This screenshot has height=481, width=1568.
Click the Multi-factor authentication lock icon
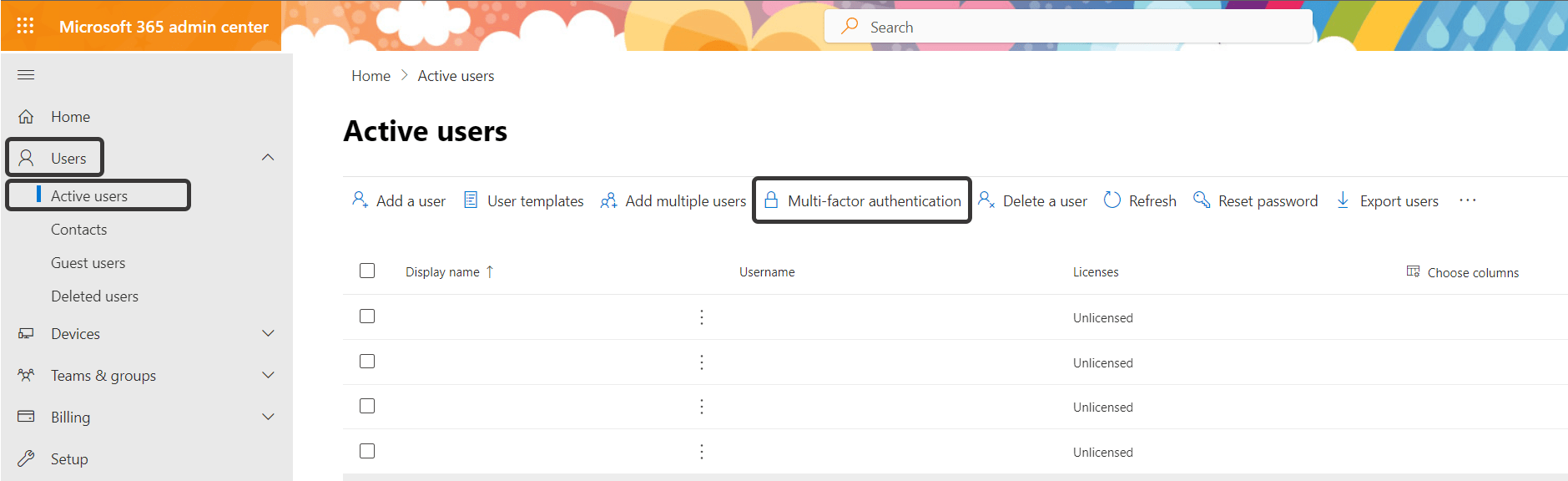[771, 200]
